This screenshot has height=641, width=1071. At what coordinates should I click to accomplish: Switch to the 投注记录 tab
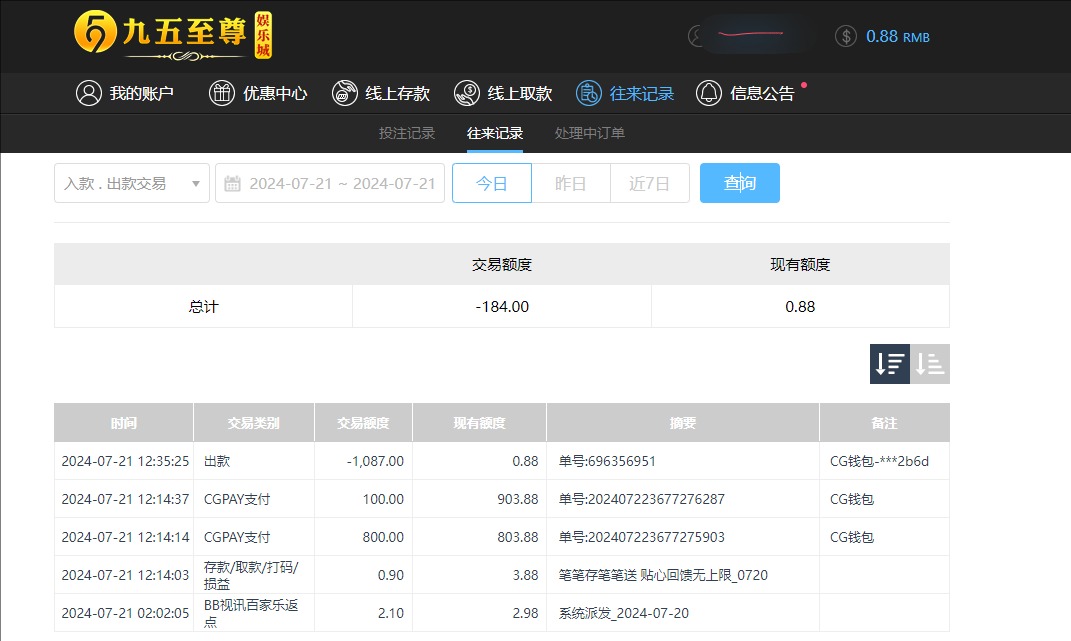click(407, 132)
